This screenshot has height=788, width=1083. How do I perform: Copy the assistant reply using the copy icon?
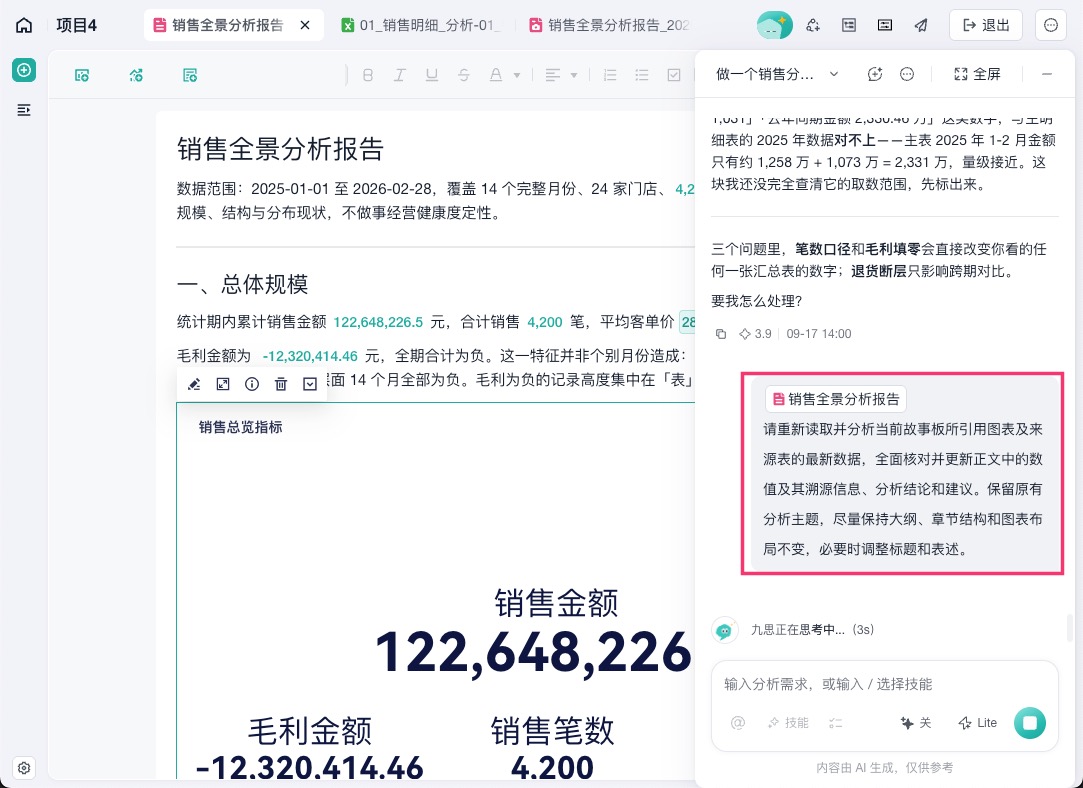tap(721, 334)
